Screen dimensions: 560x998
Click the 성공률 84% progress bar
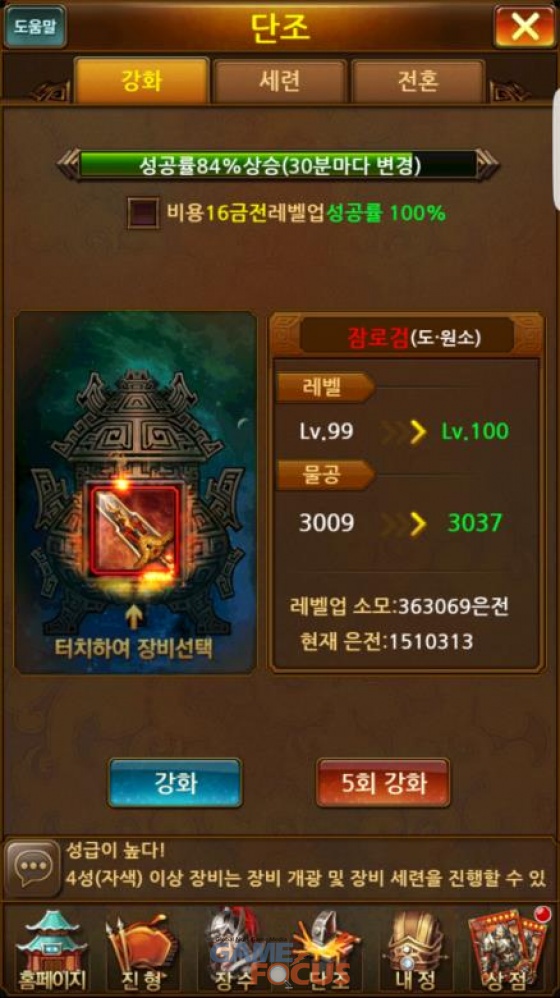coord(278,165)
